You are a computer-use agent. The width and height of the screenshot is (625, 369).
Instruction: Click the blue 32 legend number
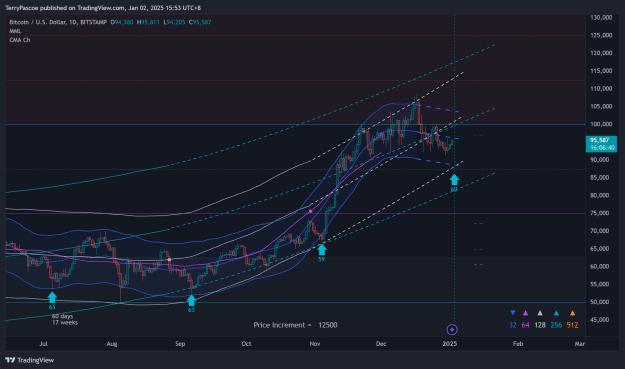coord(513,325)
